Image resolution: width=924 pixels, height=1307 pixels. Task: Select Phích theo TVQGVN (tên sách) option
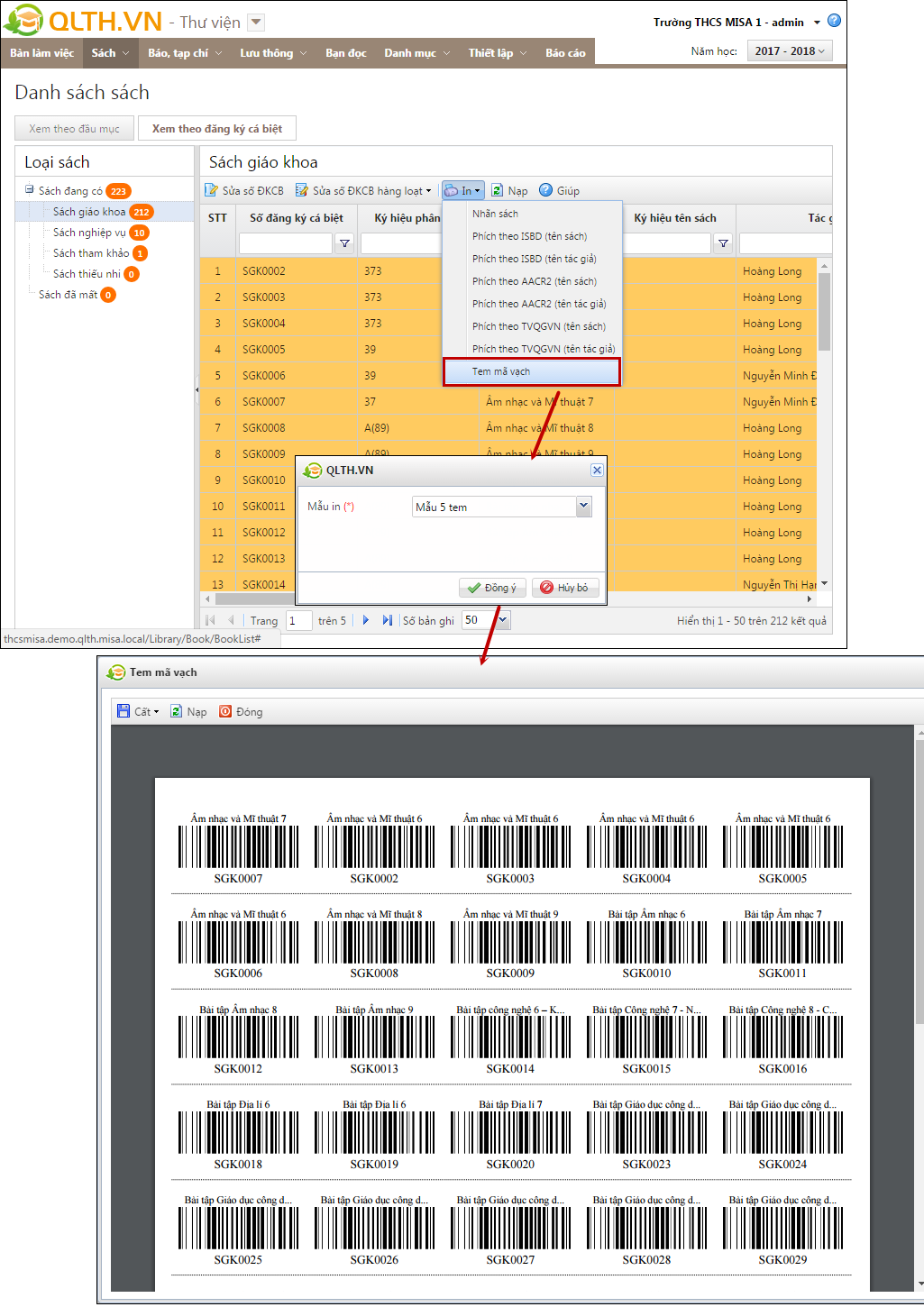coord(532,326)
